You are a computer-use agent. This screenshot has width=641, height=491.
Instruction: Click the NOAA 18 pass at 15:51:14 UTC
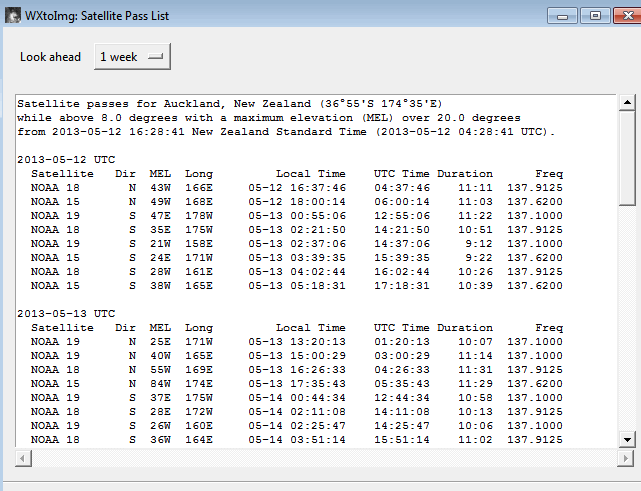(297, 439)
